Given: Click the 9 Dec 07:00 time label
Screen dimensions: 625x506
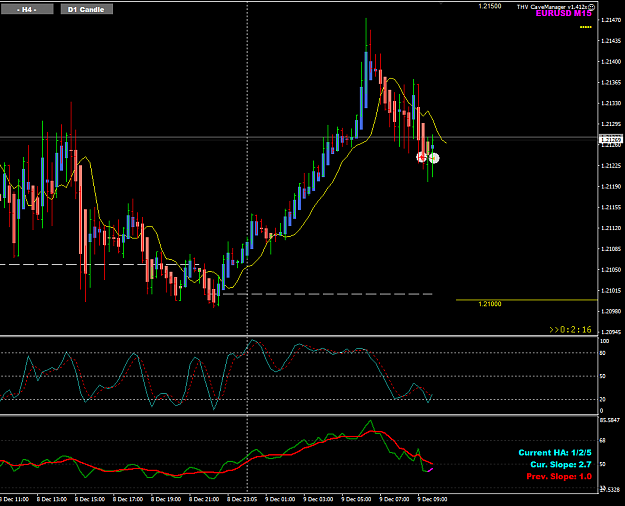Looking at the screenshot, I should tap(395, 499).
